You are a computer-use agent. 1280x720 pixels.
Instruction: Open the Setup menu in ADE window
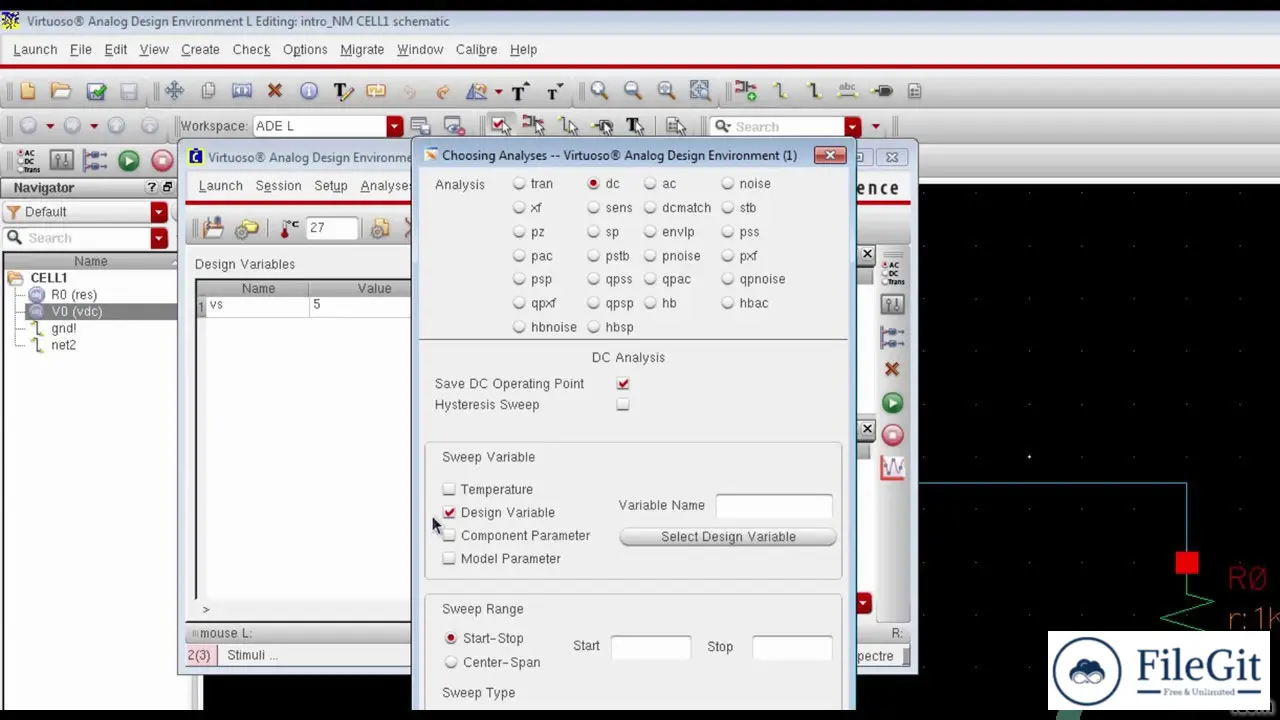[330, 186]
